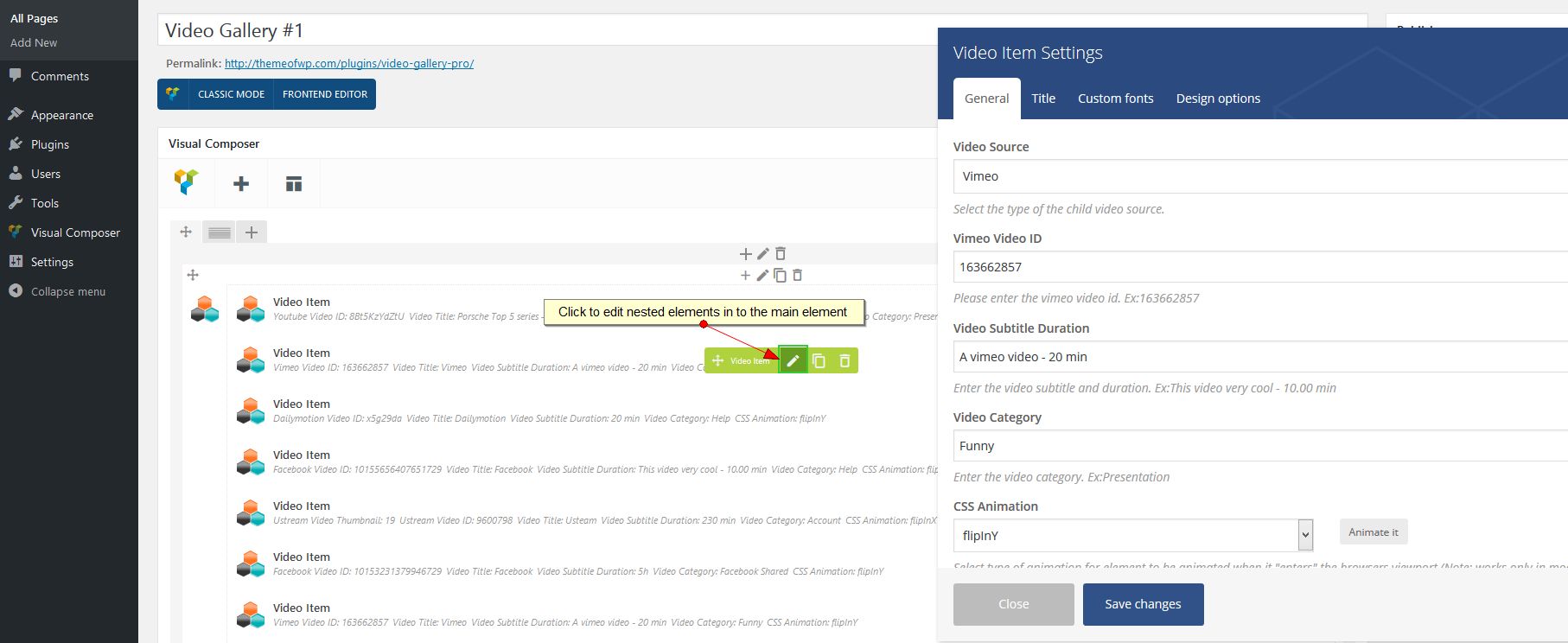Click the Close button in settings panel
Image resolution: width=1568 pixels, height=643 pixels.
[x=1013, y=604]
